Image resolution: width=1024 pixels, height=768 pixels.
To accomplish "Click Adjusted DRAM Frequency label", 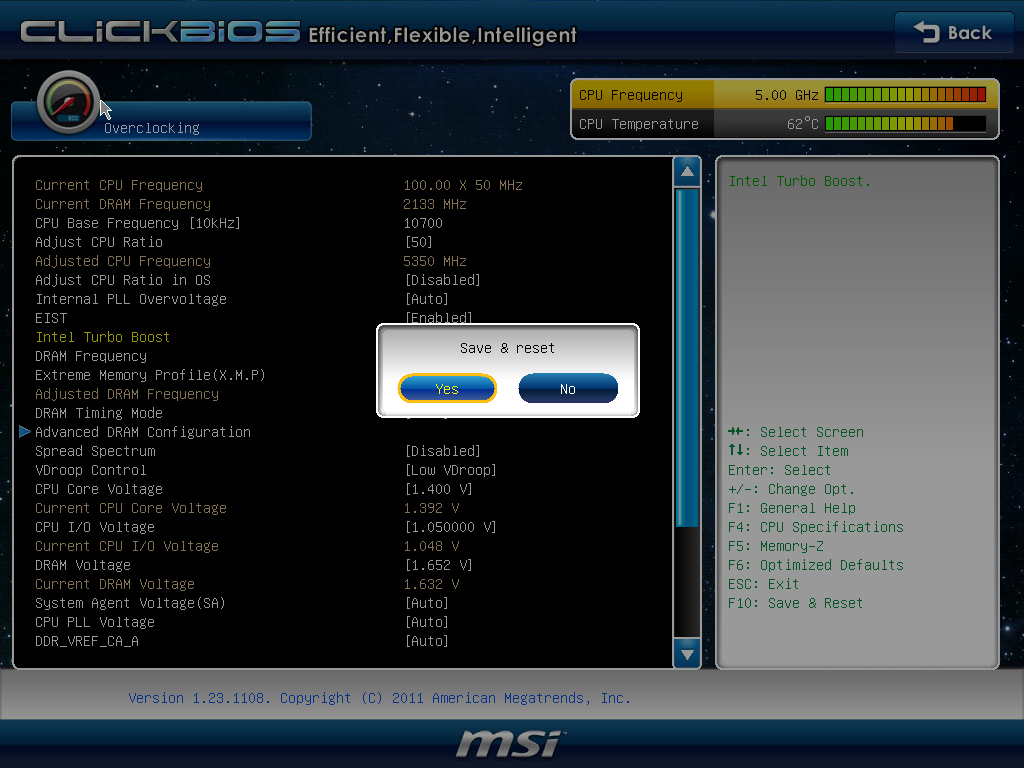I will 127,394.
